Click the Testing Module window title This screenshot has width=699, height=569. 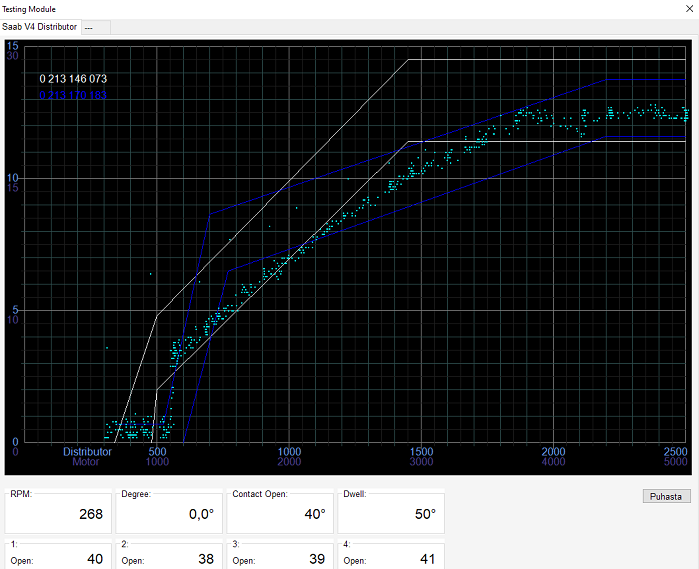(x=29, y=9)
